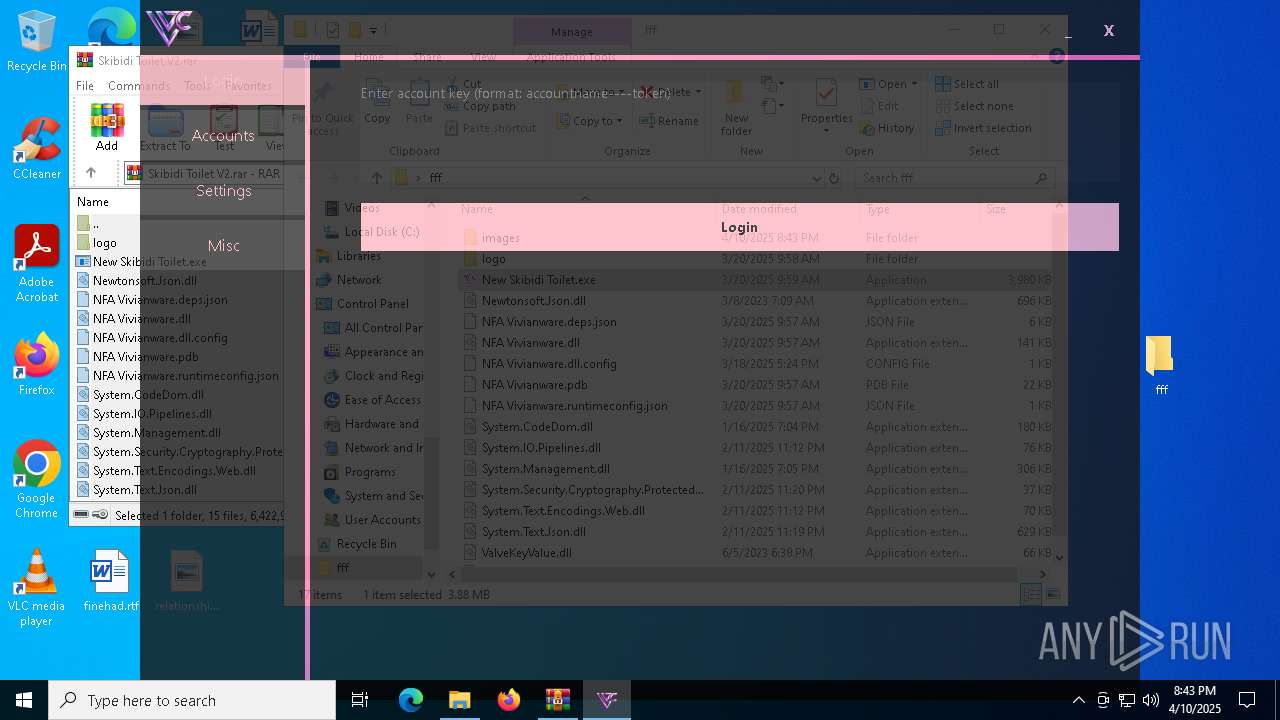Go up one level in WinRAR
The image size is (1280, 720).
91,173
